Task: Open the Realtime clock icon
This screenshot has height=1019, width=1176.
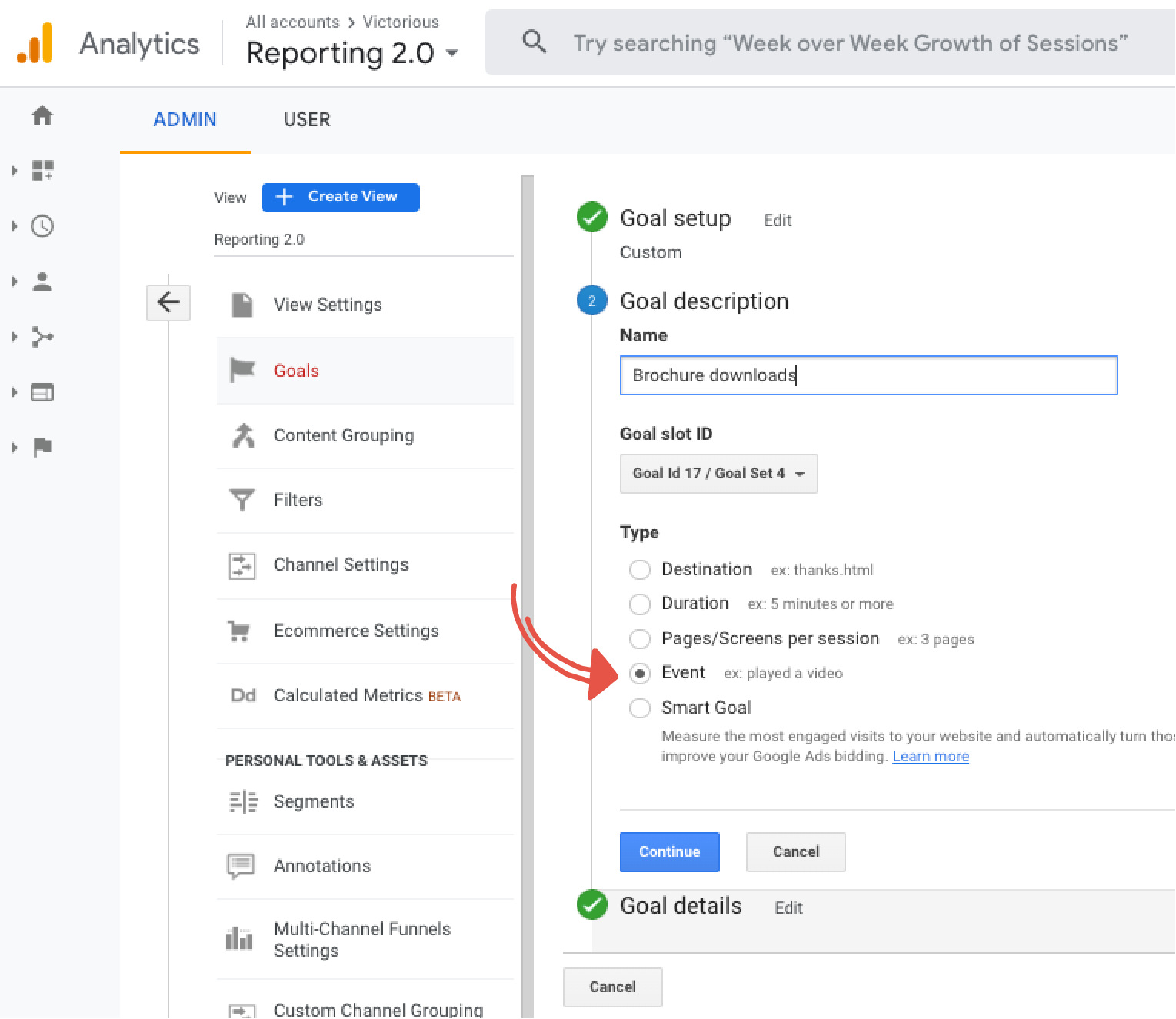Action: 42,226
